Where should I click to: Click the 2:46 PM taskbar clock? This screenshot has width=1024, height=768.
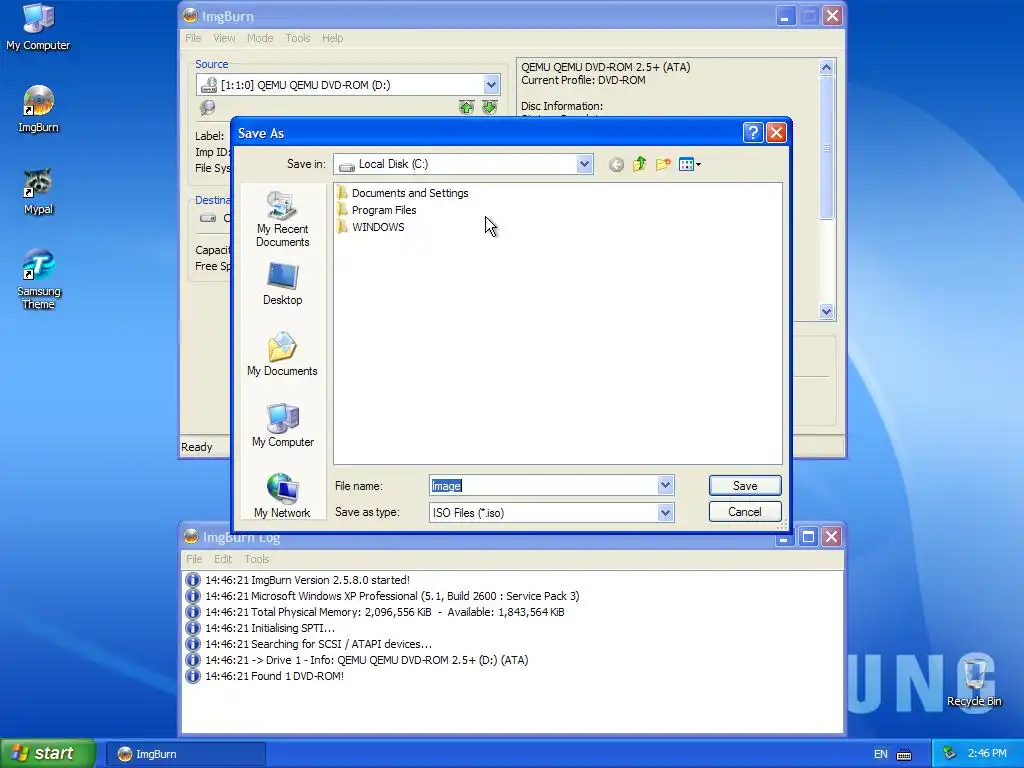click(x=987, y=754)
